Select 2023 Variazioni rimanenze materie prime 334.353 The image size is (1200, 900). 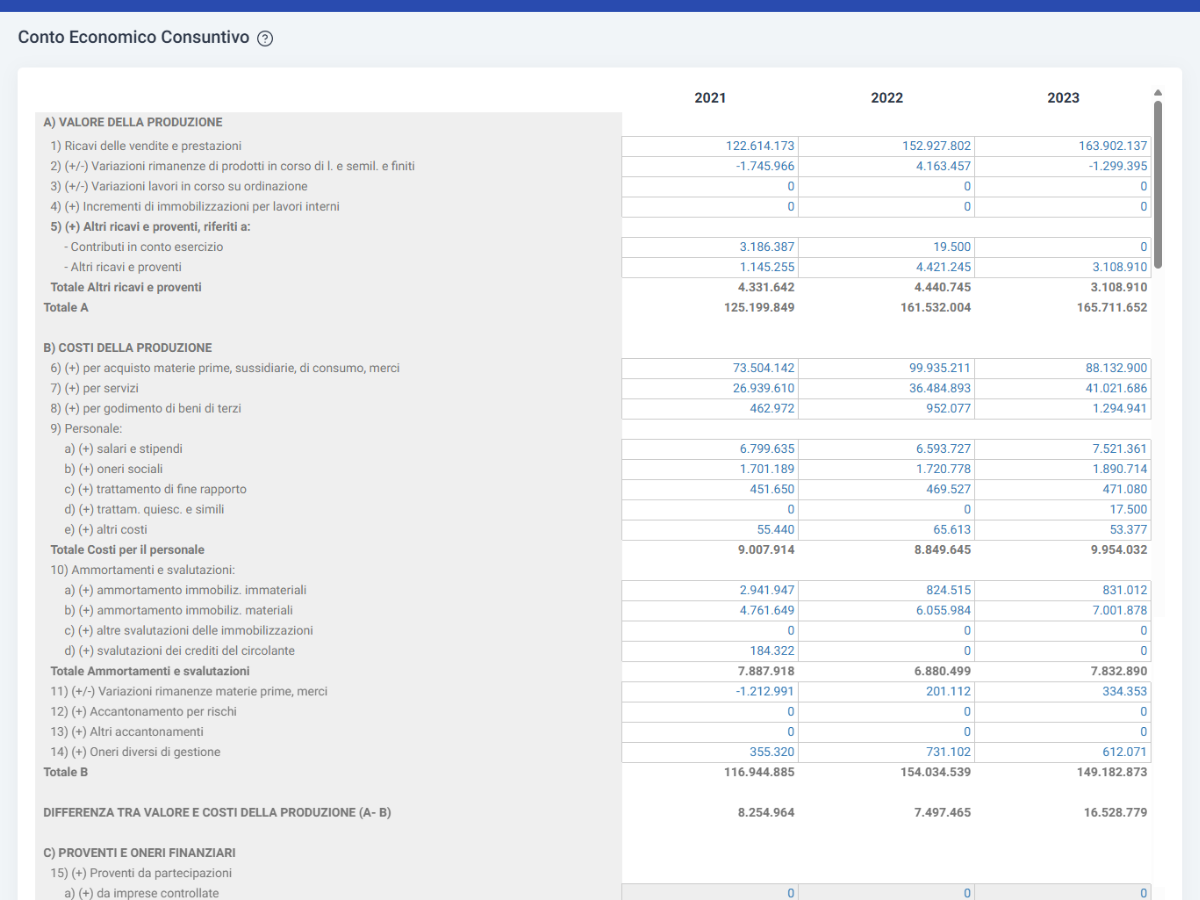[1063, 692]
